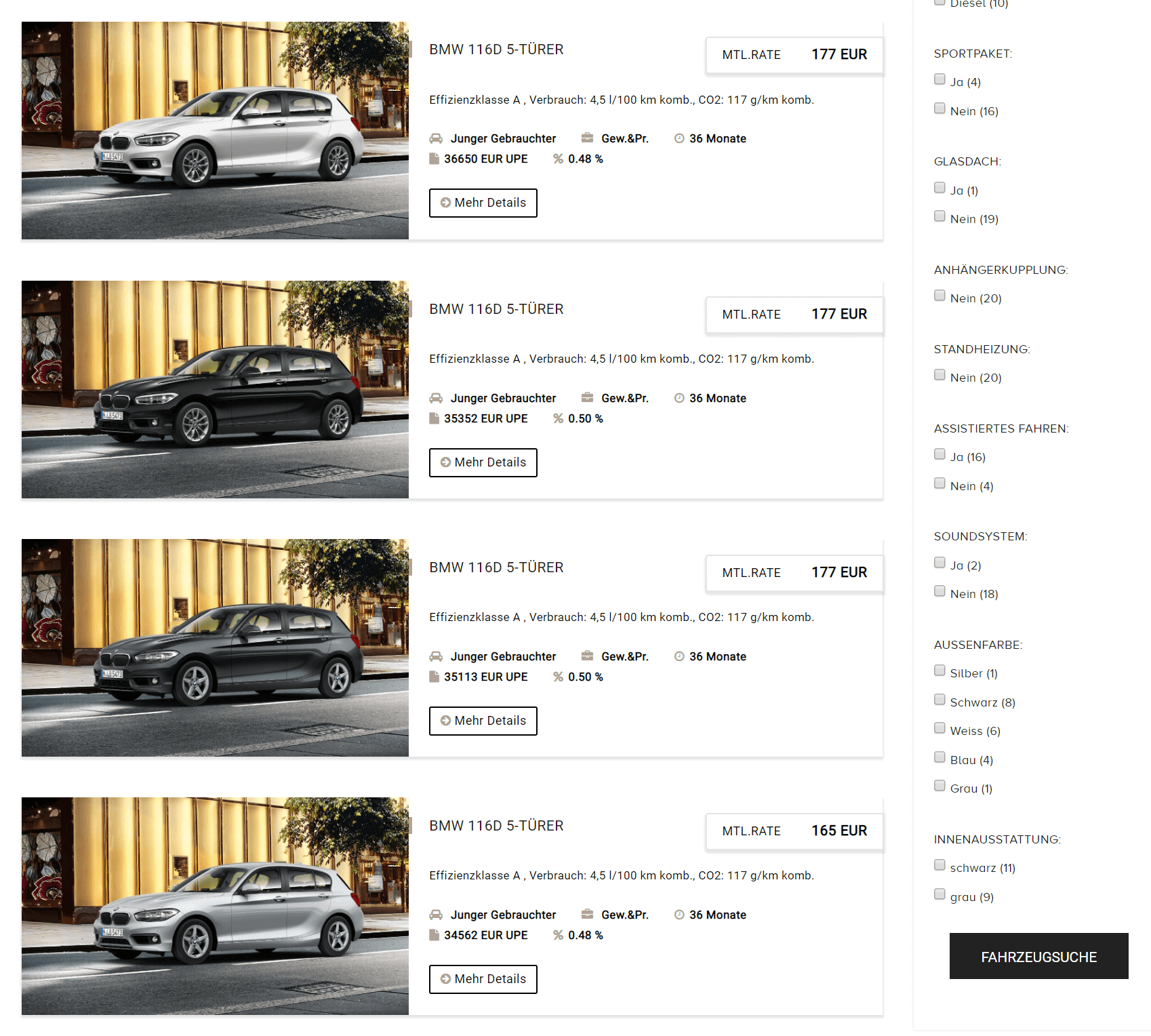Check Innenausstattung grau (9) option
Viewport: 1151px width, 1036px height.
pyautogui.click(x=940, y=894)
